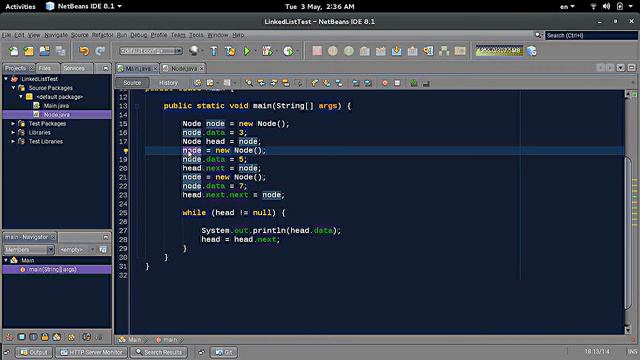
Task: Open the default config dropdown
Action: pyautogui.click(x=151, y=51)
